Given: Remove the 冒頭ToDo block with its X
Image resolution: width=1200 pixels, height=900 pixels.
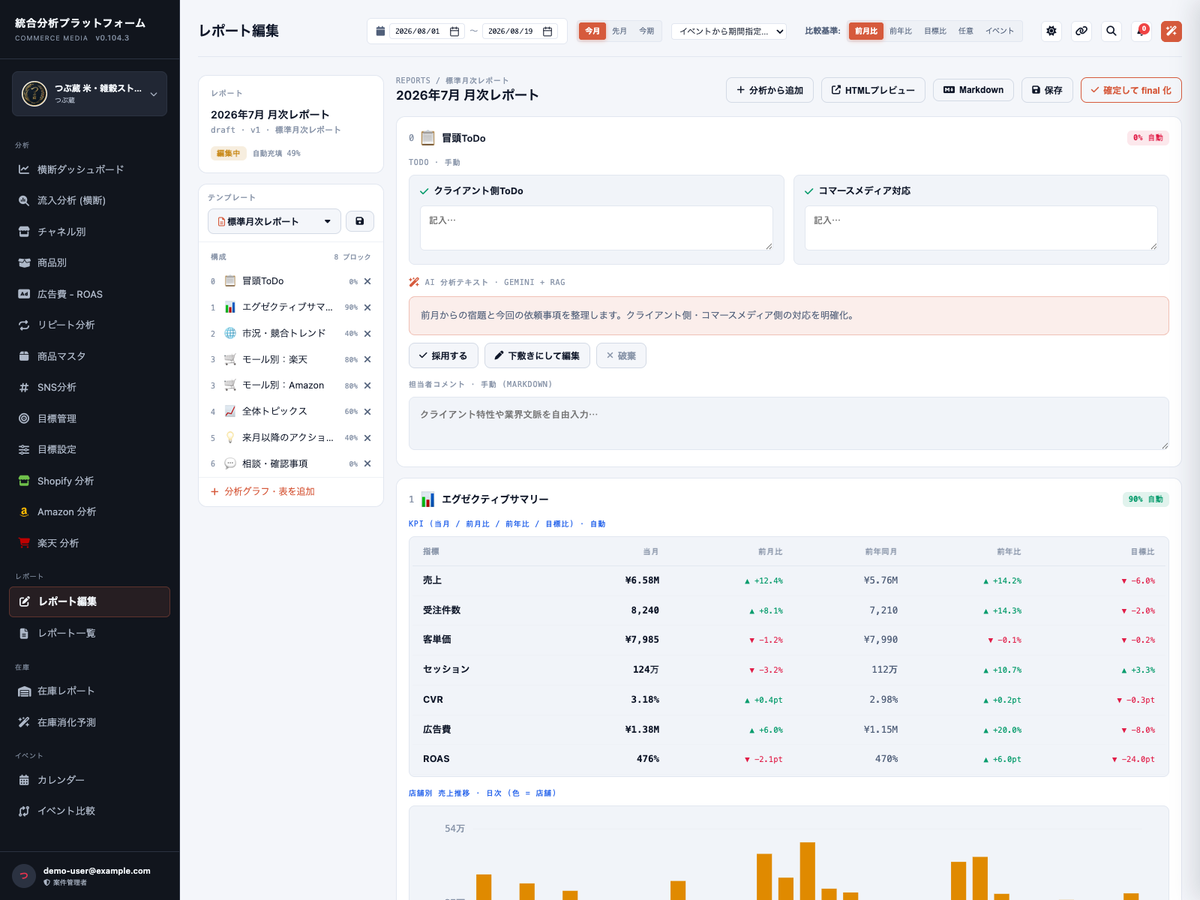Looking at the screenshot, I should [367, 282].
